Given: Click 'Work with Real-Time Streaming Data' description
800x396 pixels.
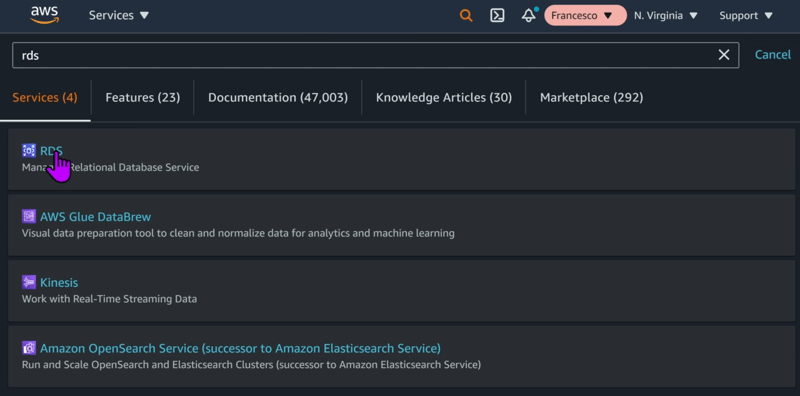Looking at the screenshot, I should pyautogui.click(x=109, y=299).
